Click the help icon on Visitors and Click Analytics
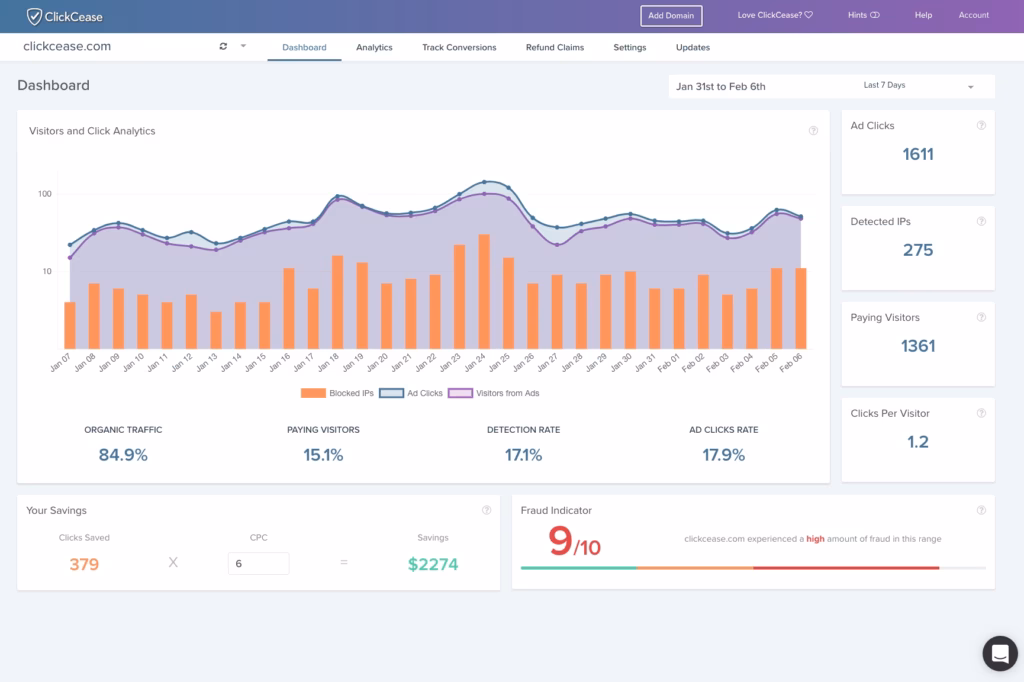This screenshot has width=1024, height=682. (x=813, y=131)
